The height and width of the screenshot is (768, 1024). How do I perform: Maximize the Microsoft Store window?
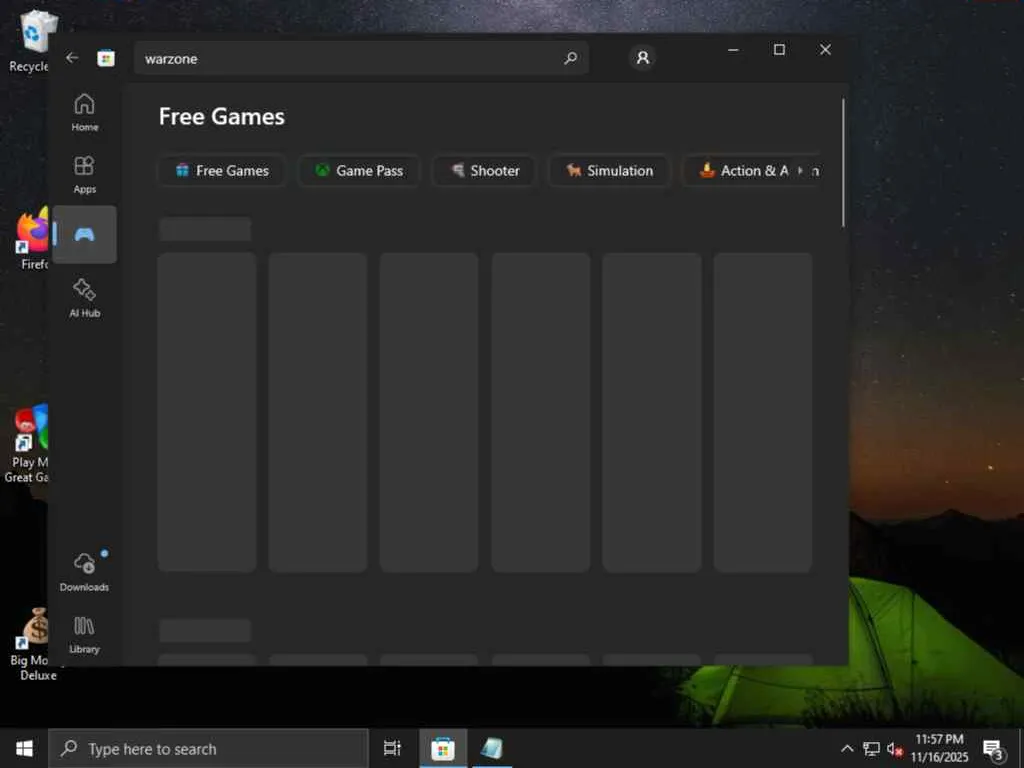(x=779, y=50)
